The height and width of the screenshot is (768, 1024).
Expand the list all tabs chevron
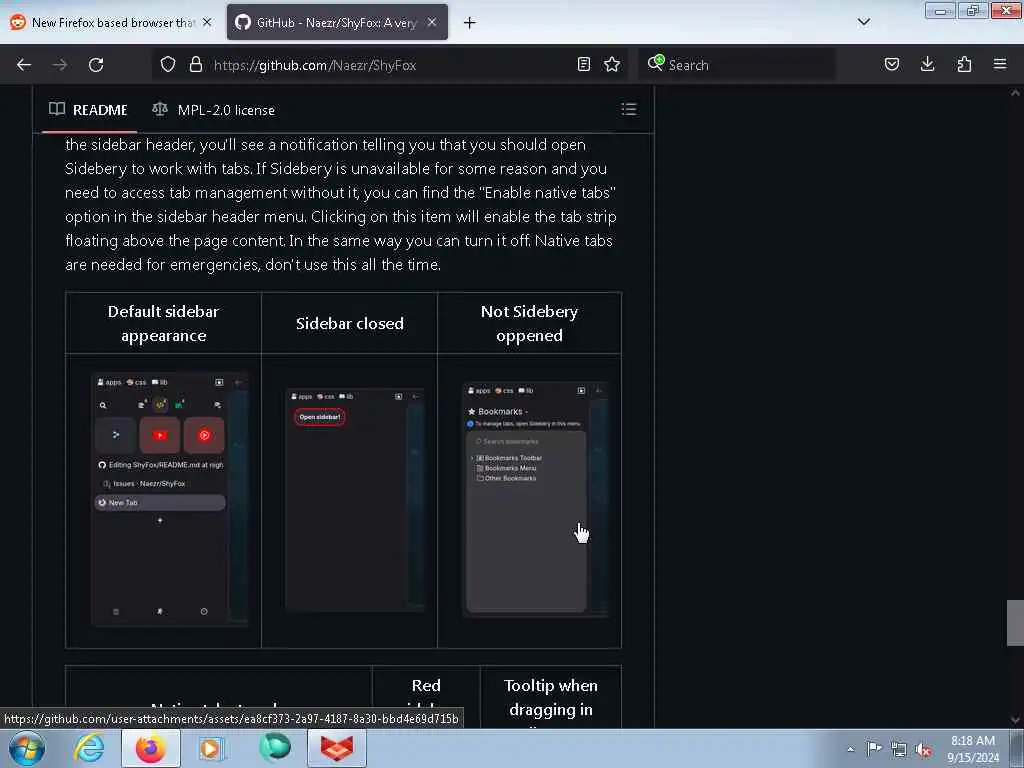(x=864, y=22)
